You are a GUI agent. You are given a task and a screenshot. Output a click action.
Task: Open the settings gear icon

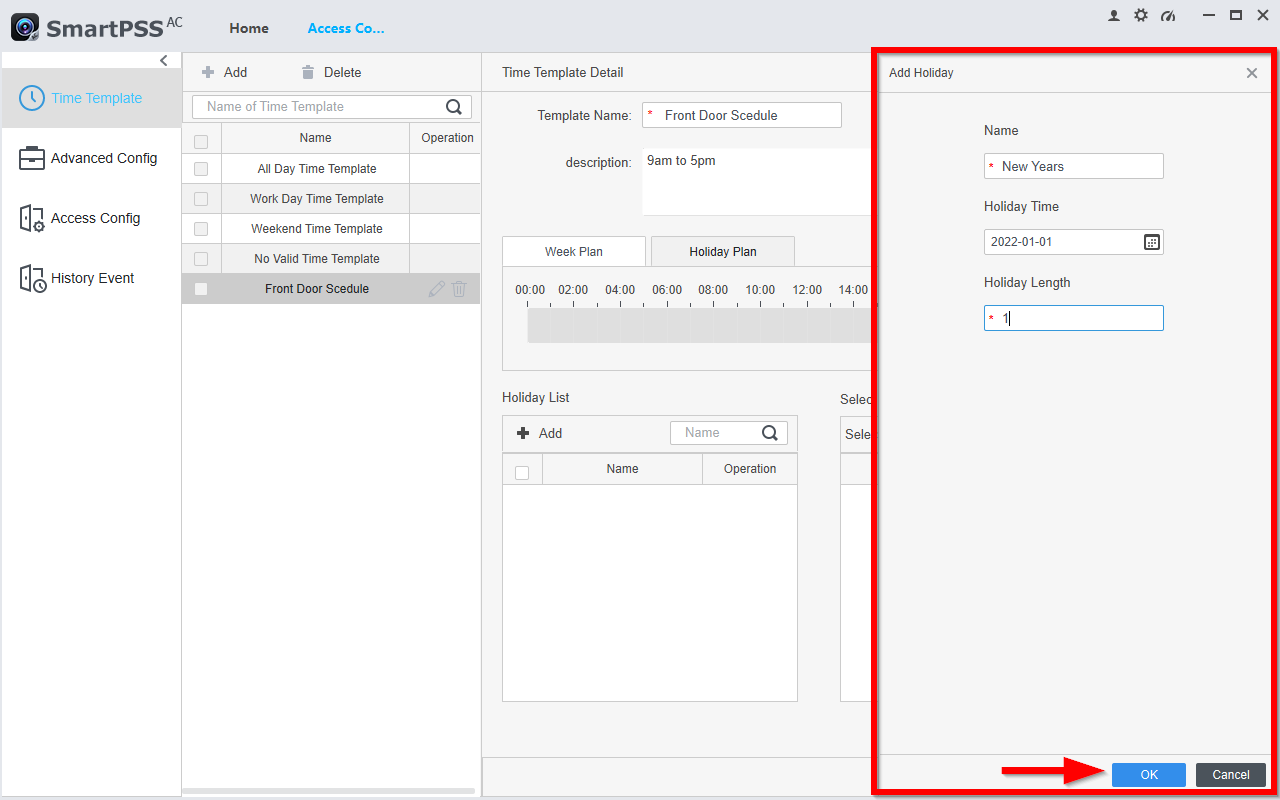1141,16
